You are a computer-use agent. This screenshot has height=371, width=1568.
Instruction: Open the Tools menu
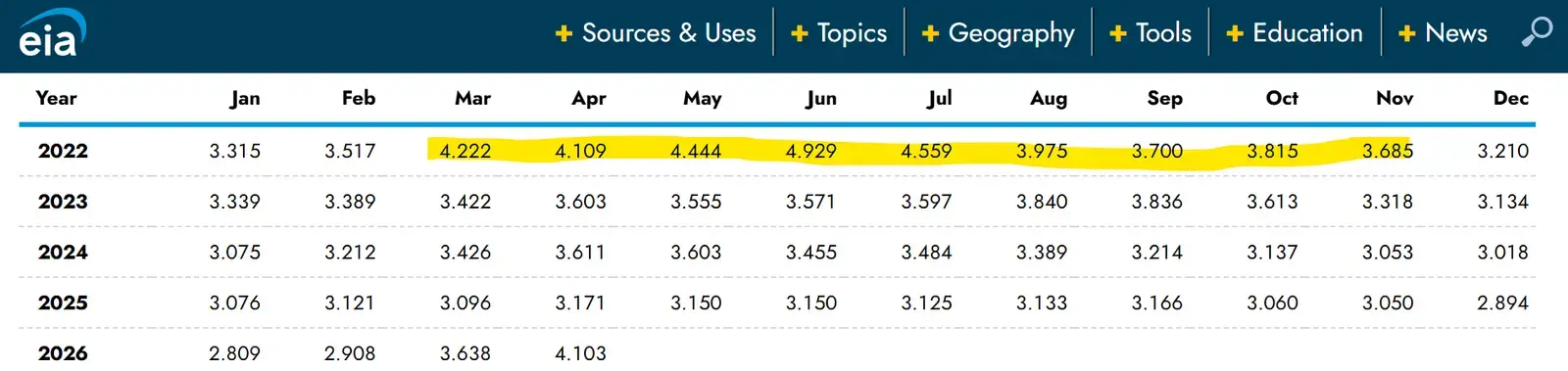click(x=1163, y=33)
